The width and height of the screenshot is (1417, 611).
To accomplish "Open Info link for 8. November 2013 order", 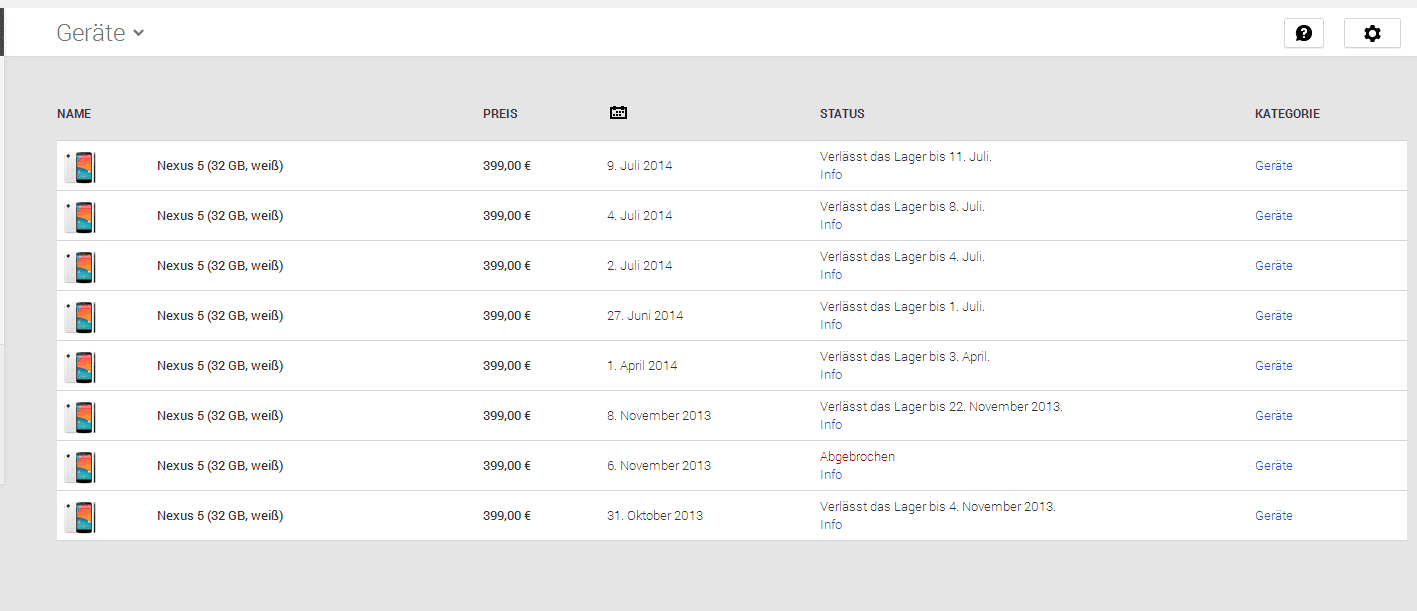I will coord(831,425).
